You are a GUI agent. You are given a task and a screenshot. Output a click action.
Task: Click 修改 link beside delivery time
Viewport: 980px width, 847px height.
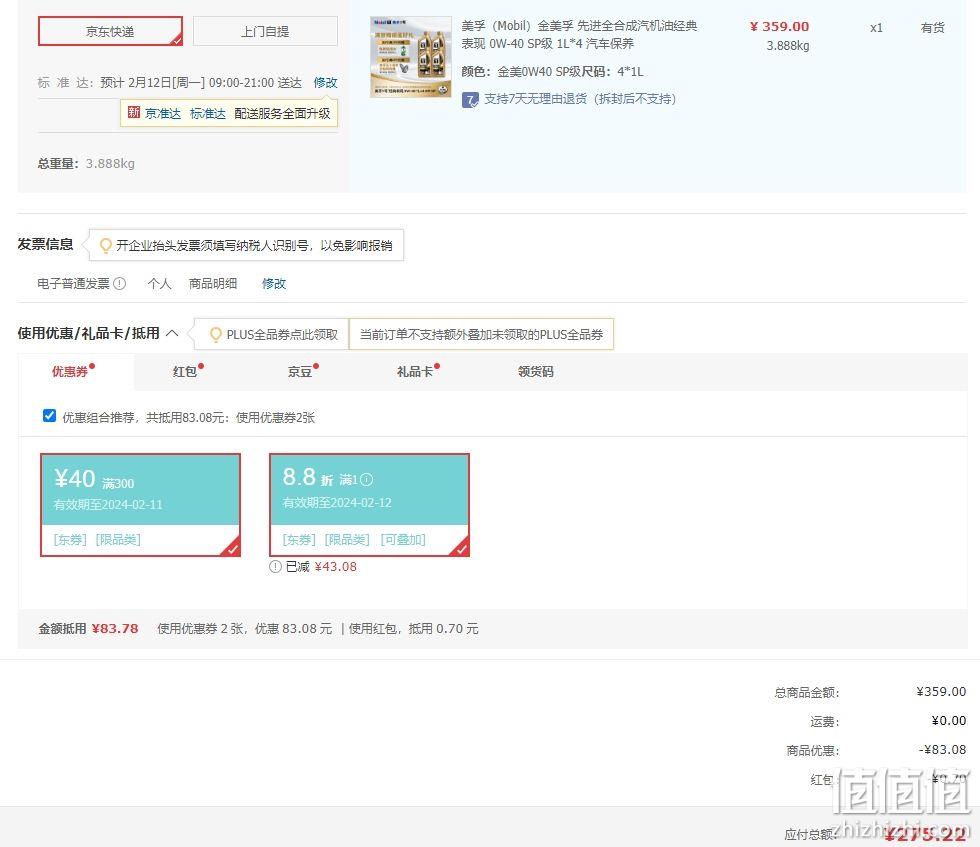coord(325,83)
